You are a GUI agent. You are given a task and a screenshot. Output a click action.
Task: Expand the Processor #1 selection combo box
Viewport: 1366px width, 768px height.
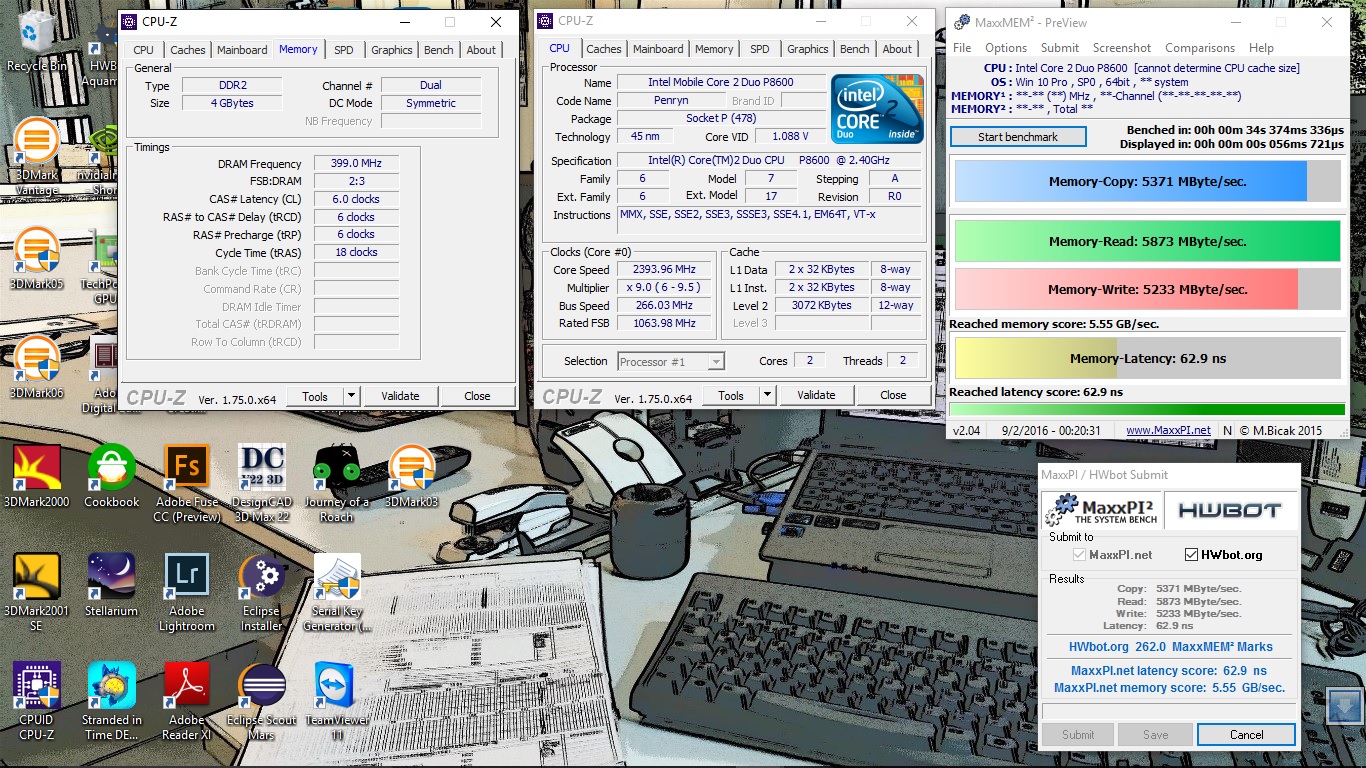tap(670, 362)
